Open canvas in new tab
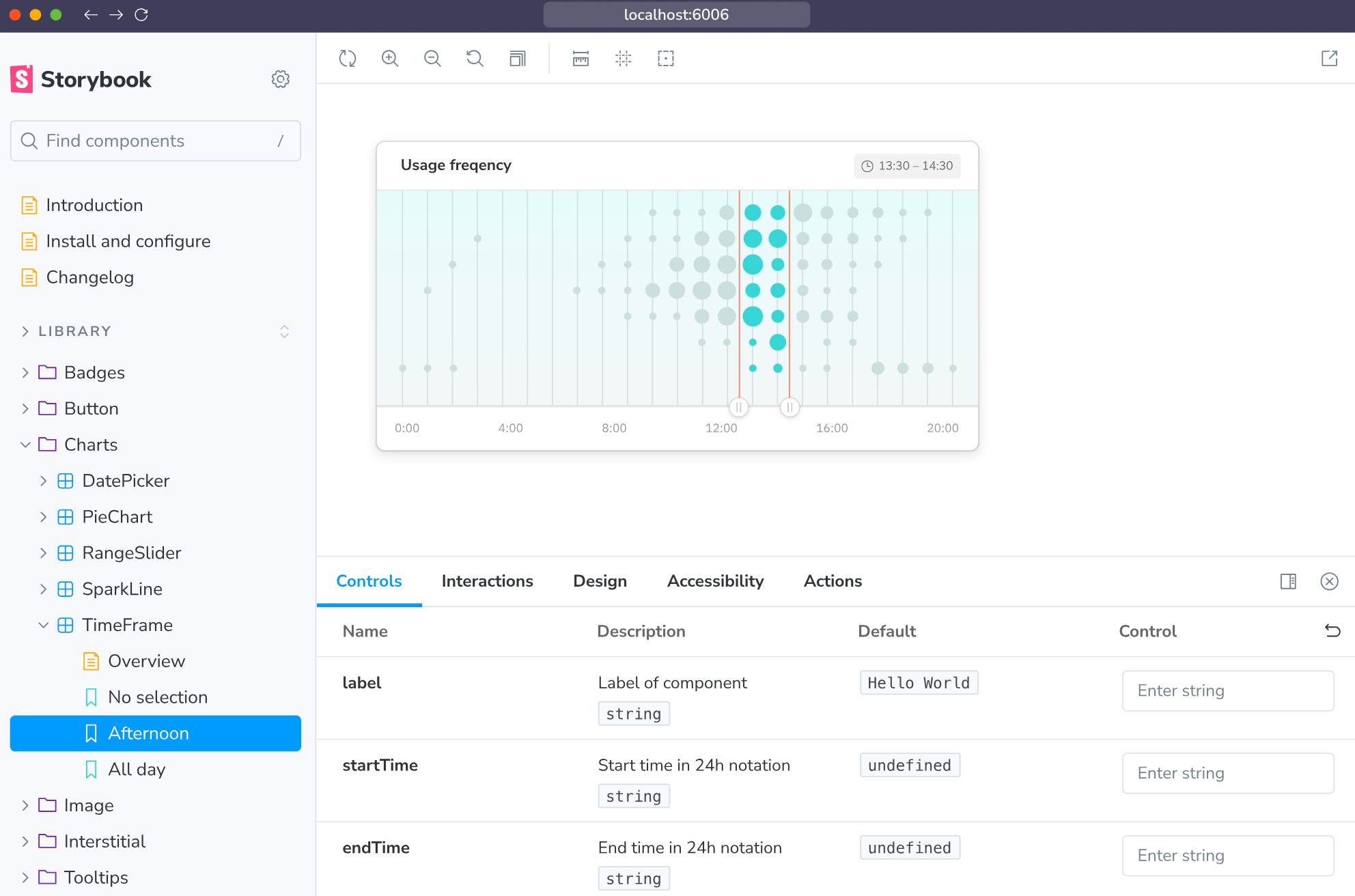The height and width of the screenshot is (896, 1355). click(x=1329, y=59)
